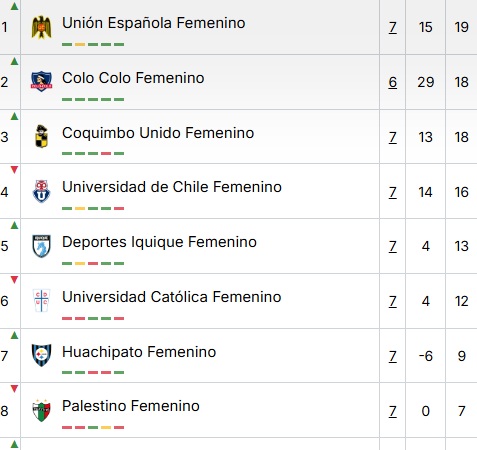
Task: Open Colo Colo's 6 matches played link
Action: coord(393,82)
